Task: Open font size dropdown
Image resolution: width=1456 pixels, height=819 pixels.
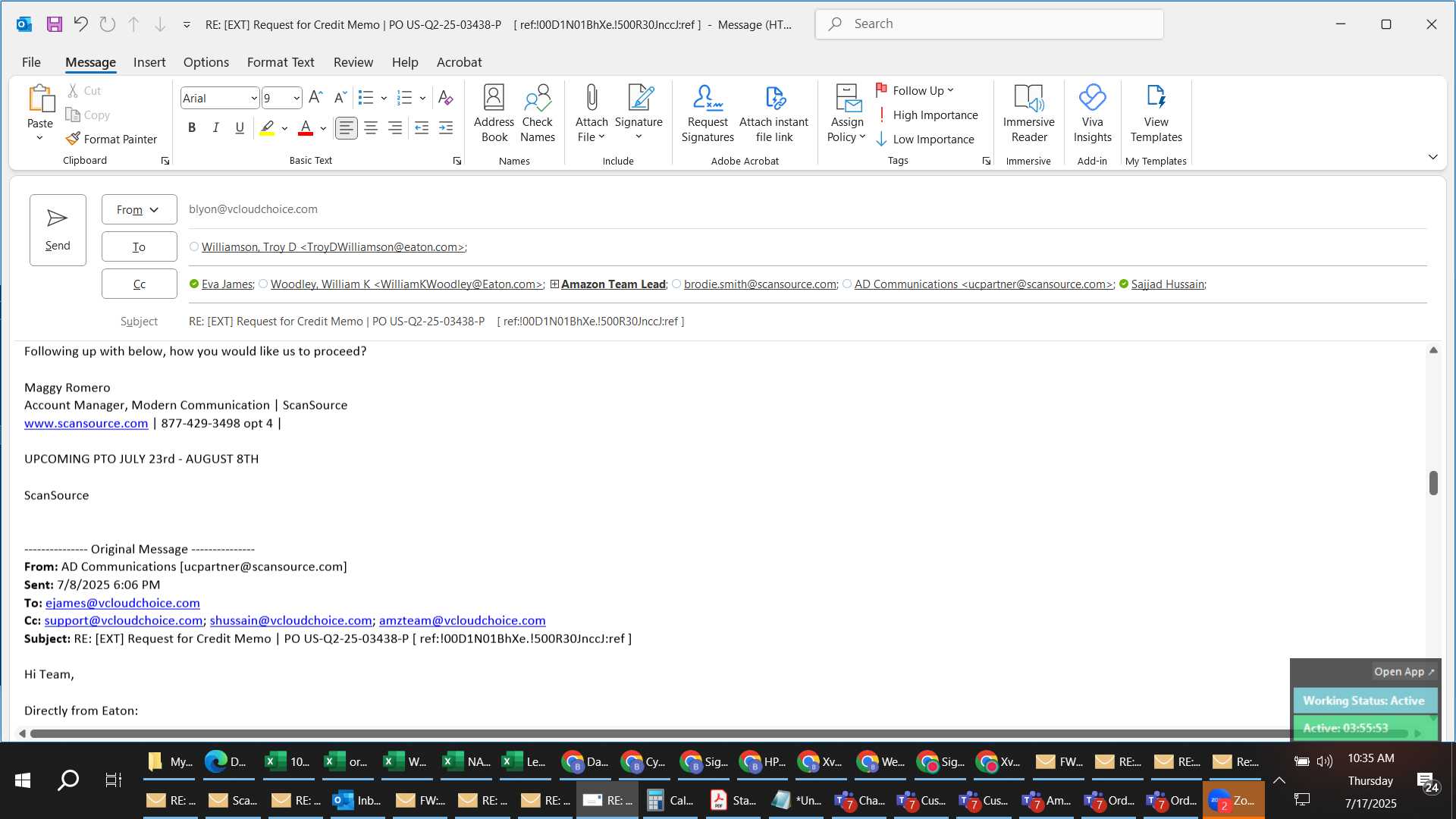Action: coord(296,98)
